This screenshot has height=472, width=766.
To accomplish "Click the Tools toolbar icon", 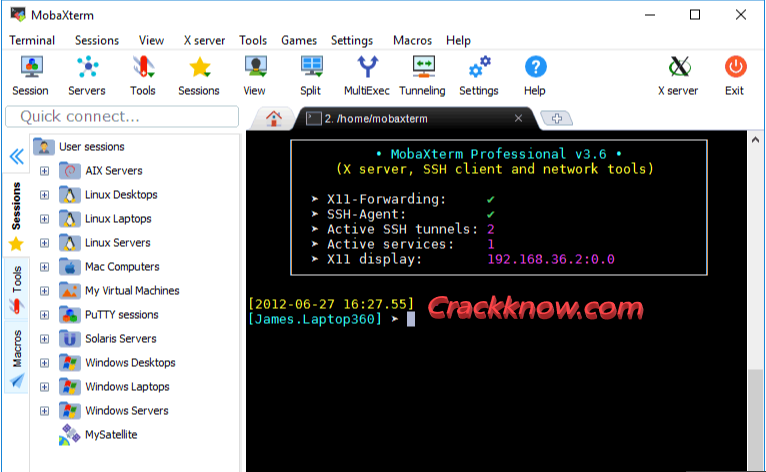I will 143,76.
